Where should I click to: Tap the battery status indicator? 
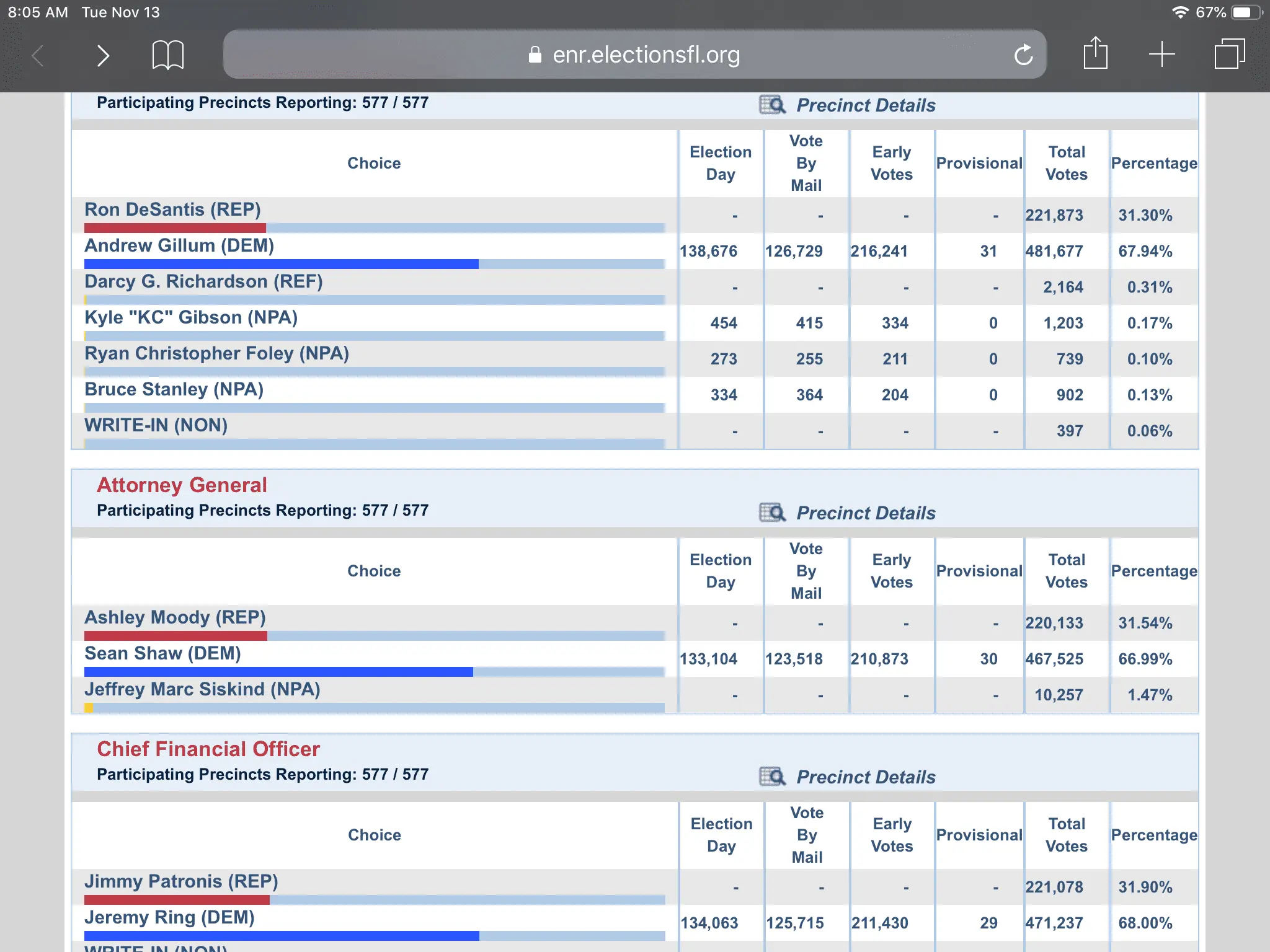click(1245, 12)
